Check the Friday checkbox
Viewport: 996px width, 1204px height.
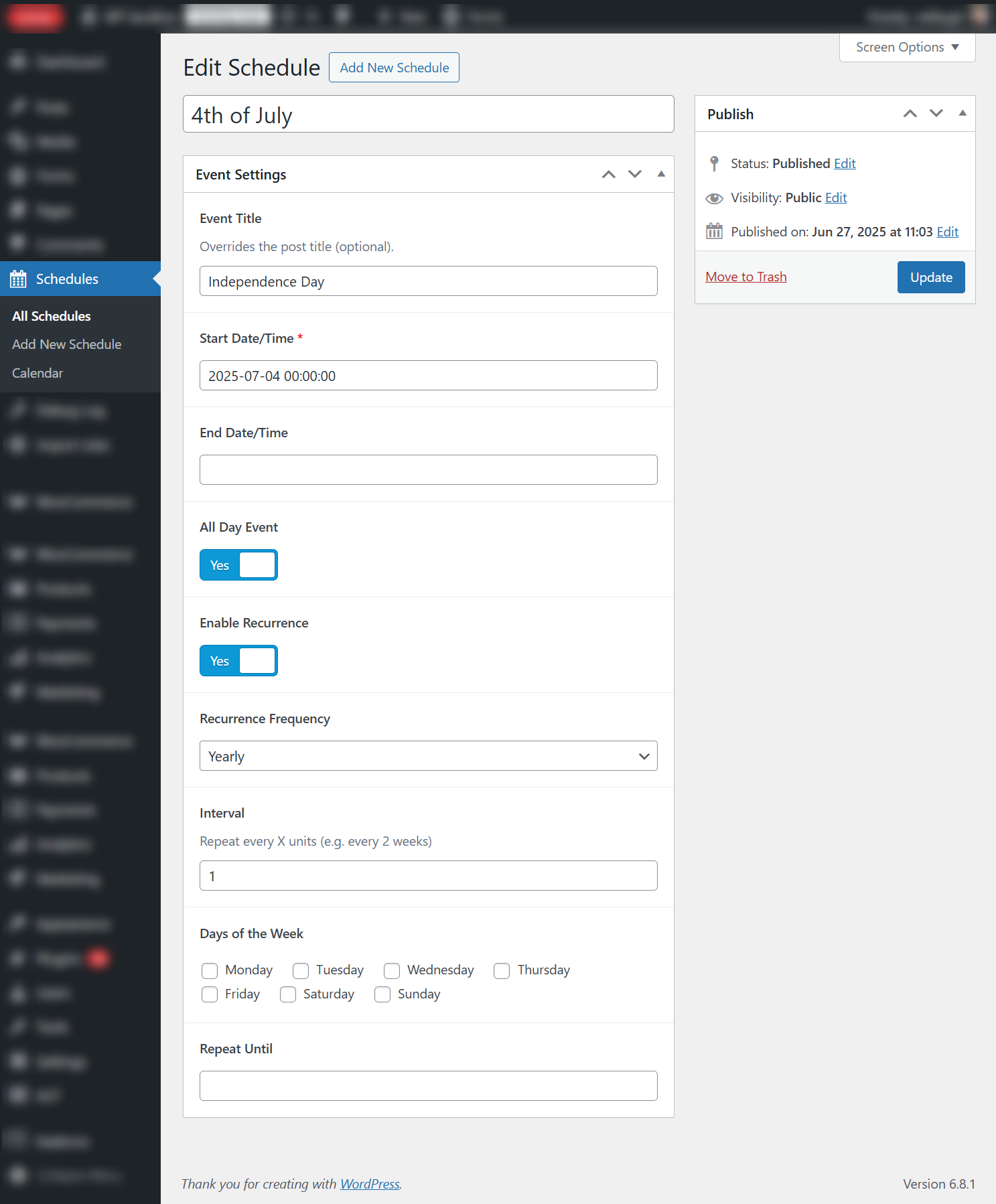tap(210, 994)
